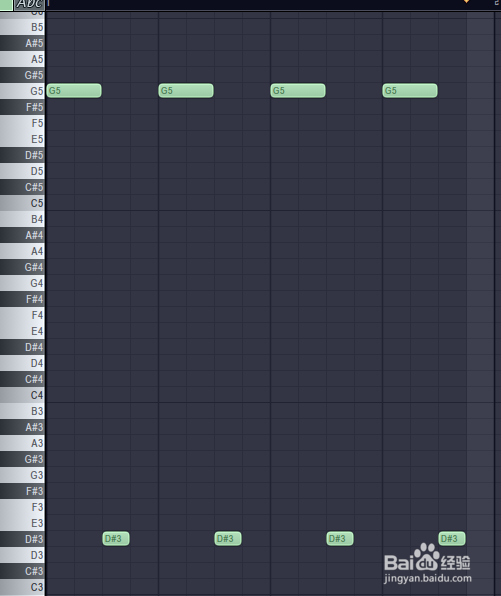The height and width of the screenshot is (596, 501).
Task: Select the second D#3 note block
Action: 228,539
